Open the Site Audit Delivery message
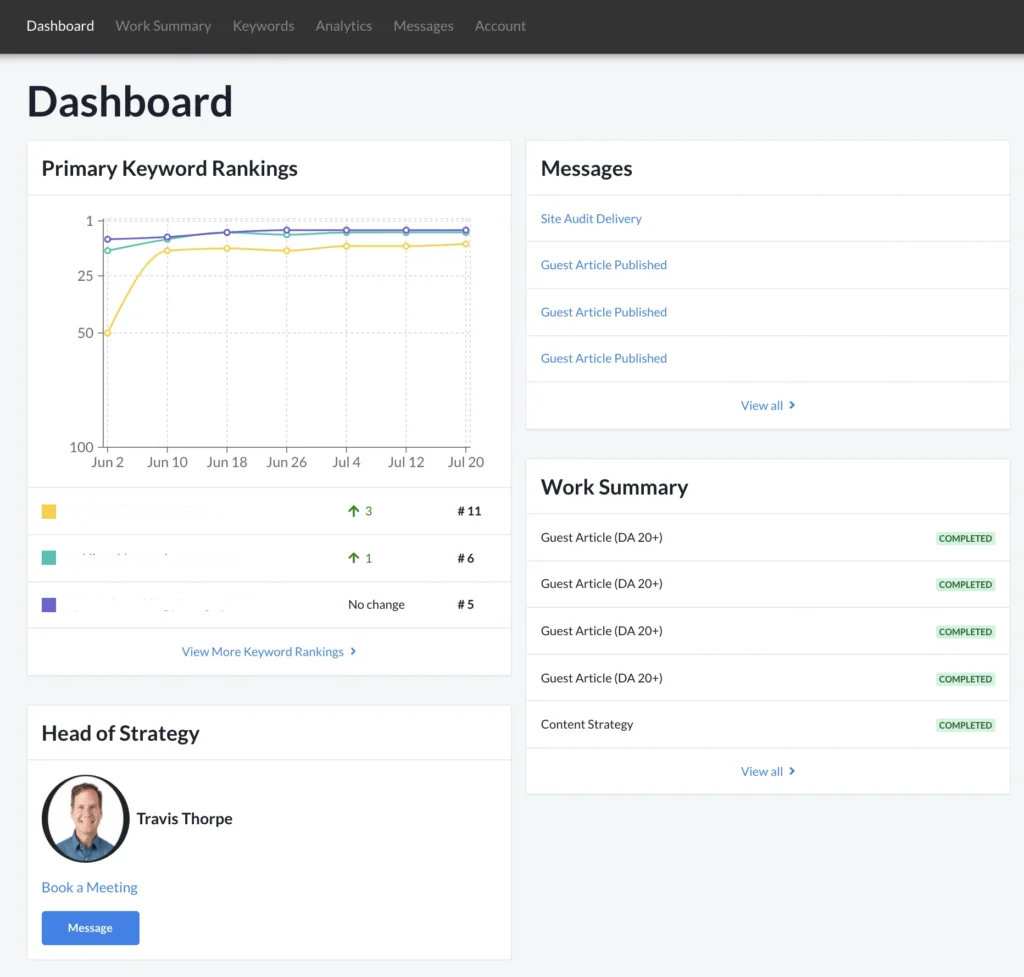Image resolution: width=1024 pixels, height=977 pixels. click(x=591, y=219)
